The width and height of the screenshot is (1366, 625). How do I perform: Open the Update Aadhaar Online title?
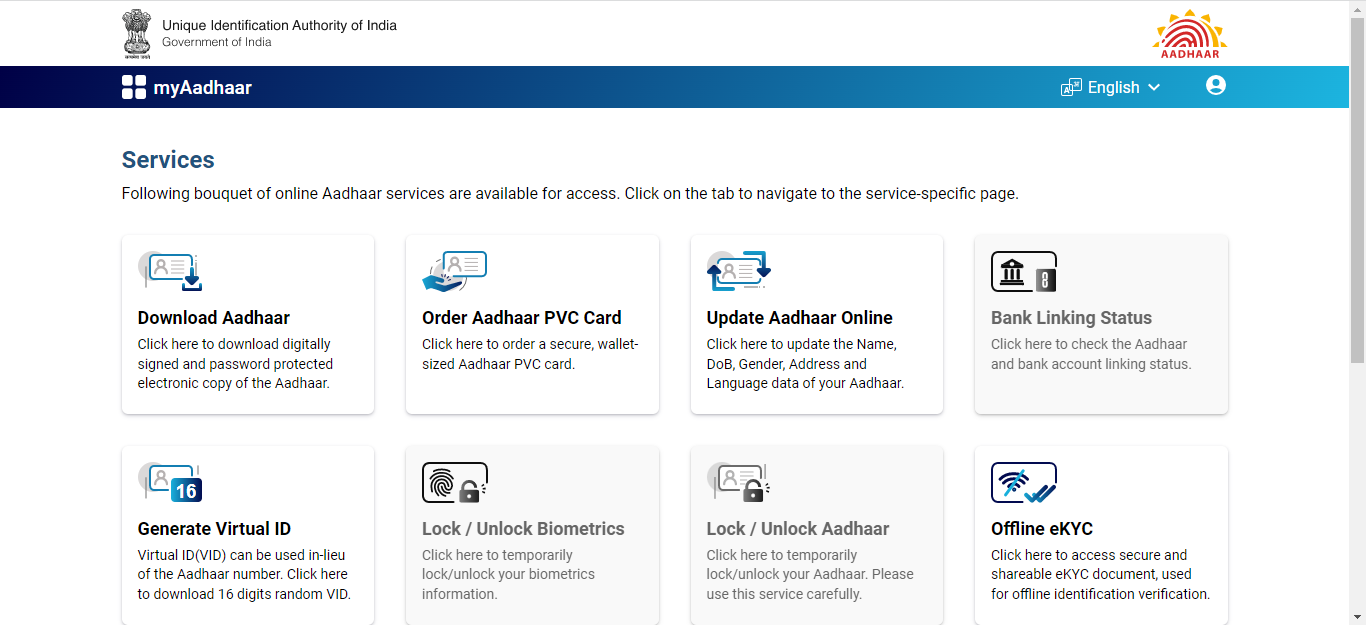click(x=800, y=318)
